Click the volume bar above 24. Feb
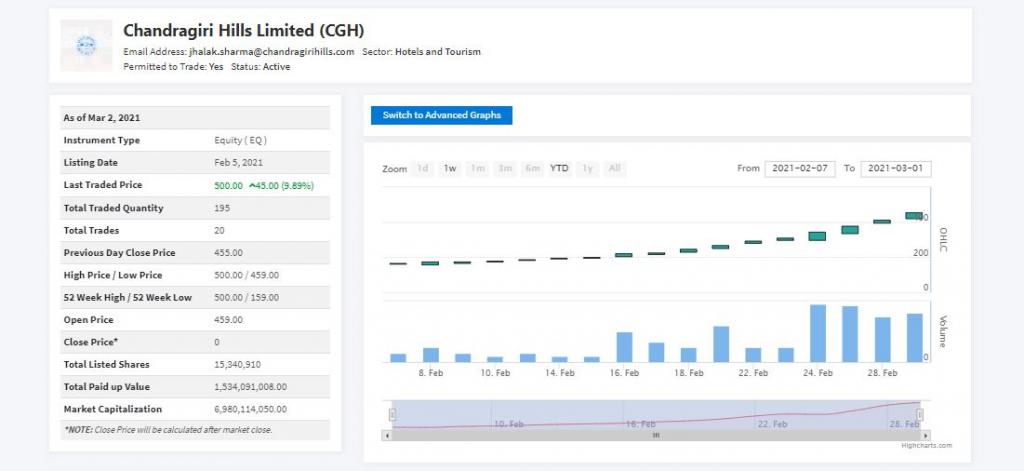The image size is (1024, 471). coord(818,333)
